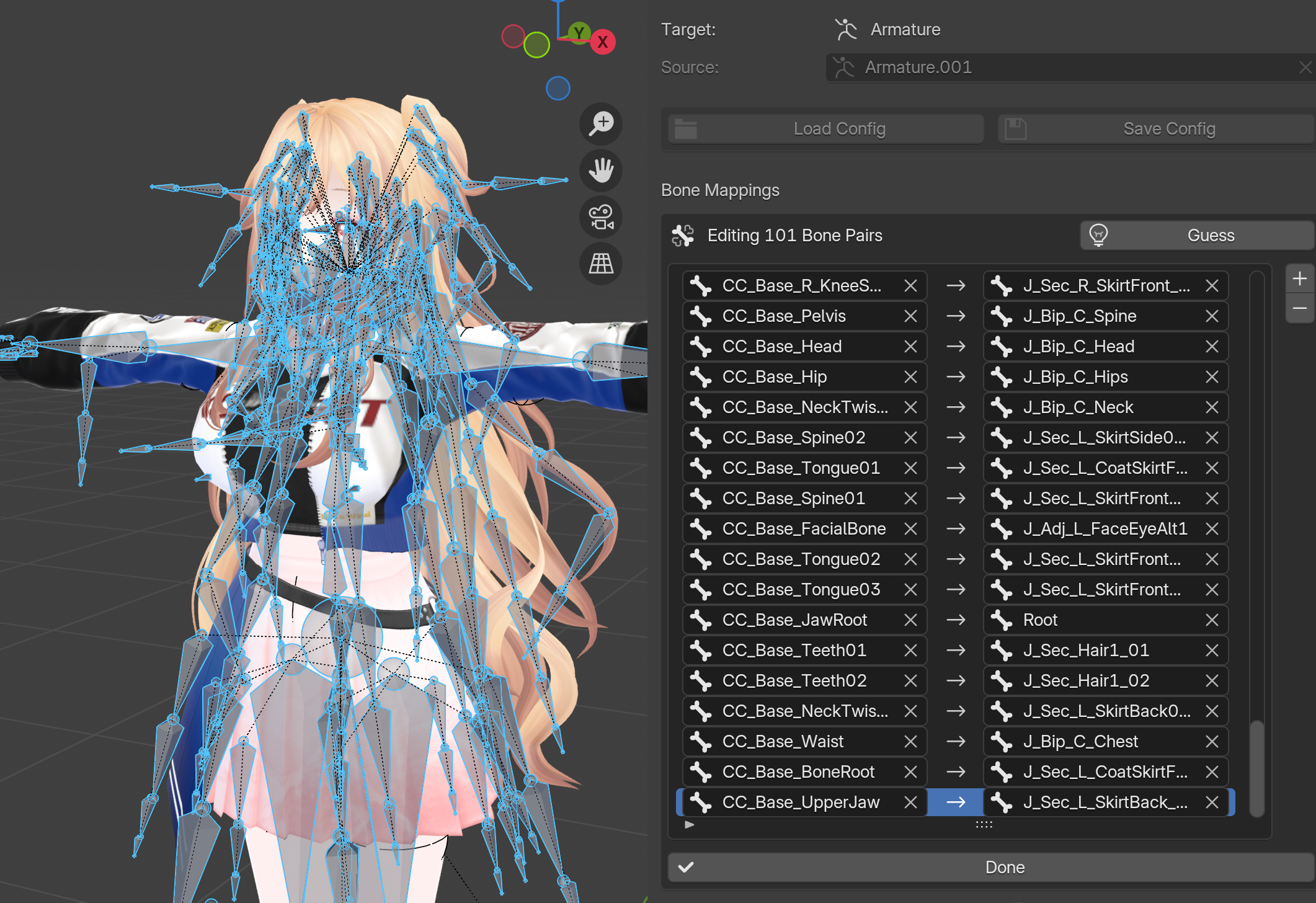This screenshot has height=903, width=1316.
Task: Expand the list filter disclosure triangle
Action: (689, 825)
